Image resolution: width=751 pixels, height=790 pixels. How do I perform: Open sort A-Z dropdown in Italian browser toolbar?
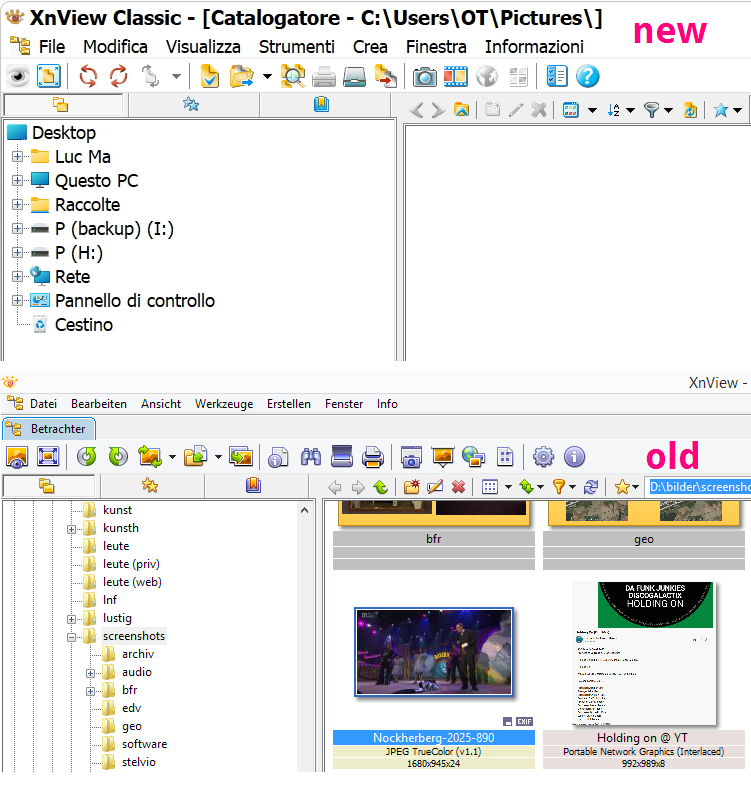[630, 110]
